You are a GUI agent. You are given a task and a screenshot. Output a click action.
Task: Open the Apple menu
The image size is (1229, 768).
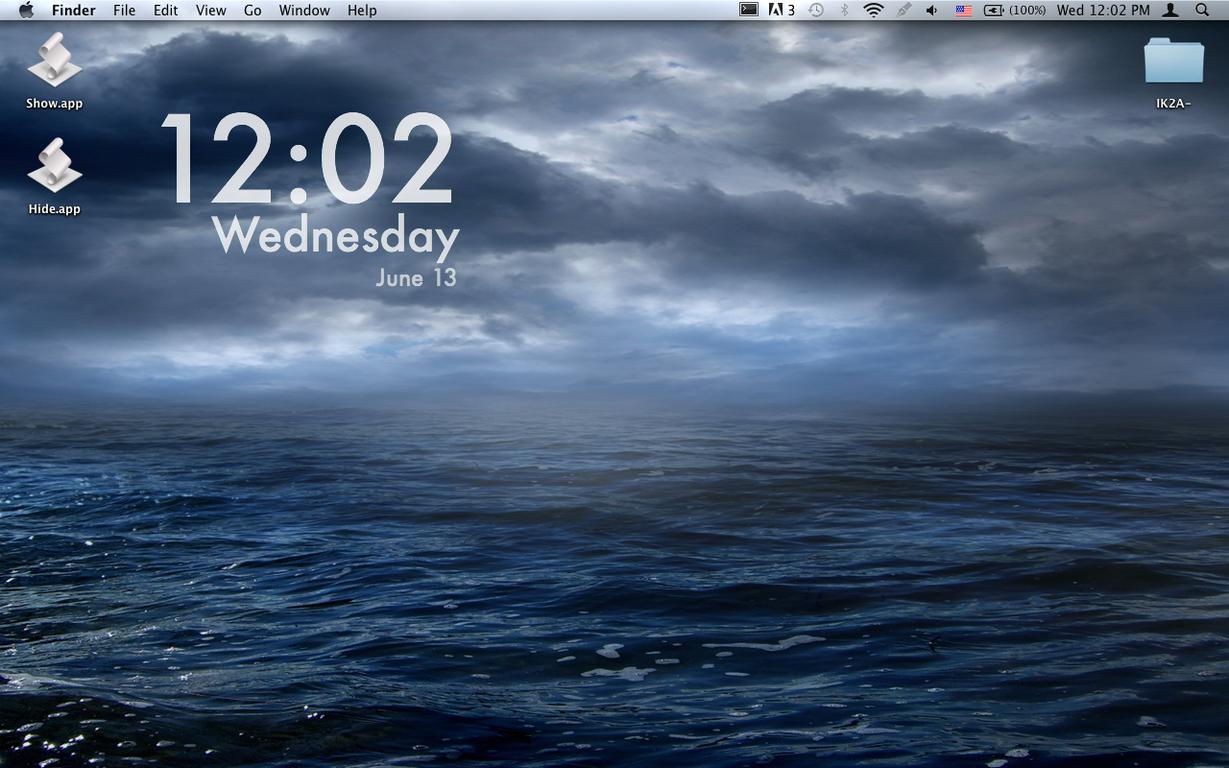tap(26, 10)
